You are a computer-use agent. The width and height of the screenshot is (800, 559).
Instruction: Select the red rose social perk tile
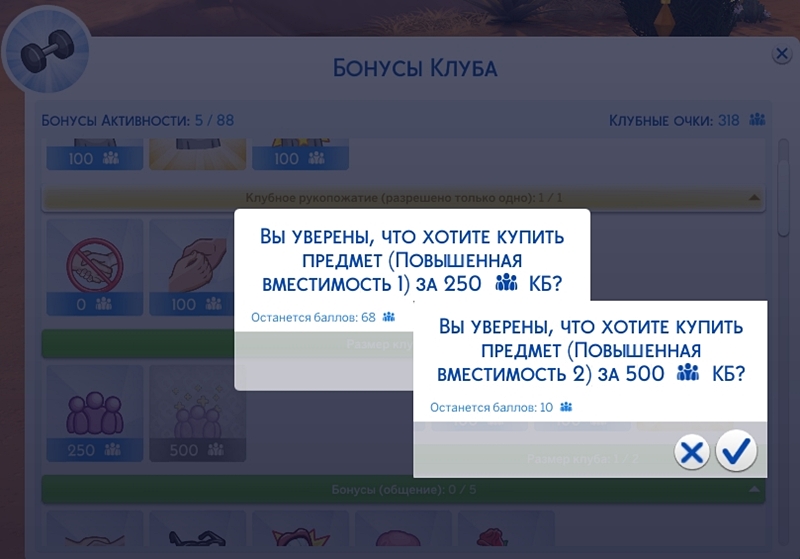click(506, 529)
